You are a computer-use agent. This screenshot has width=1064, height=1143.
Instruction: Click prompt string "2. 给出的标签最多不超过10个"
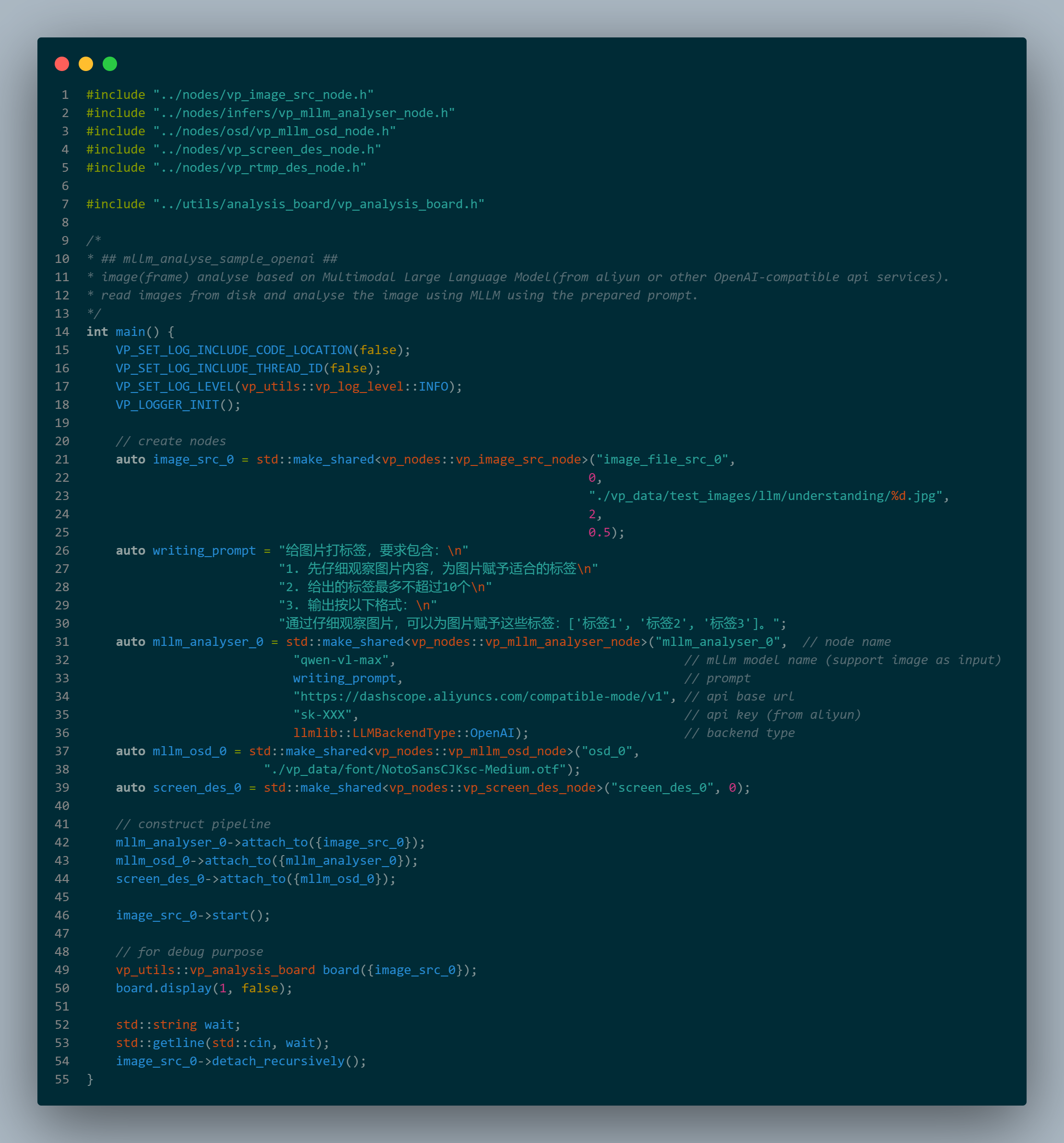click(x=385, y=587)
